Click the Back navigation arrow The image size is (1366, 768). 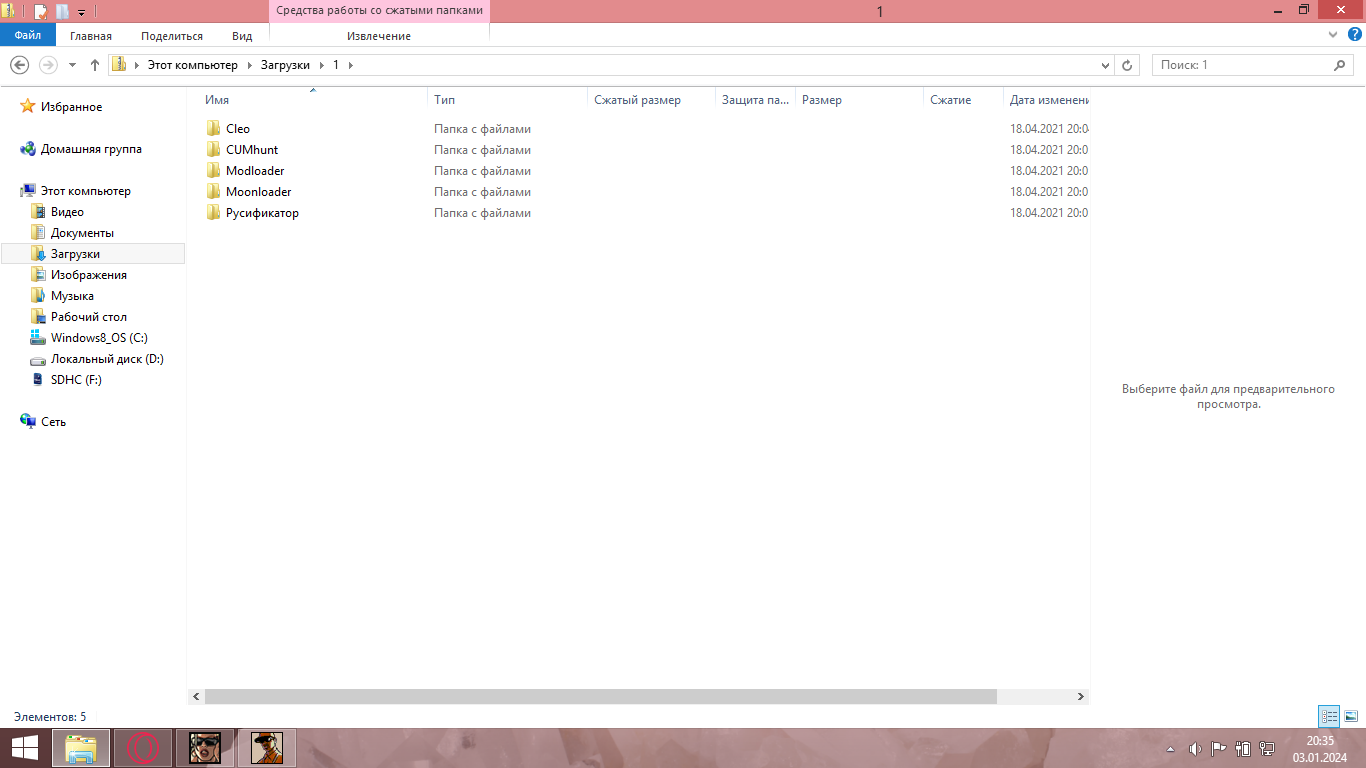click(19, 65)
